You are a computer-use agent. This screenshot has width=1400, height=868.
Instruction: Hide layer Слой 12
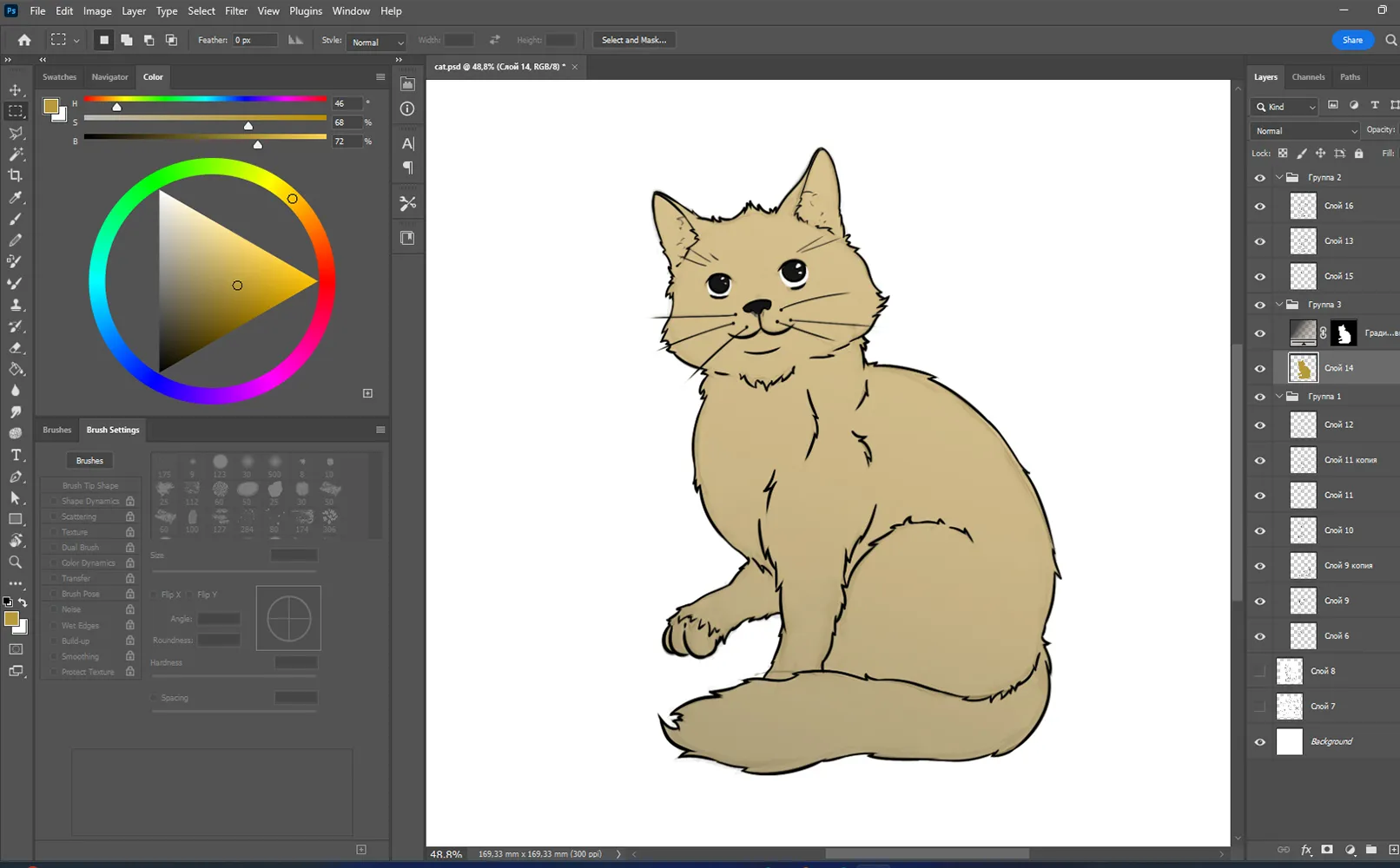[1260, 425]
